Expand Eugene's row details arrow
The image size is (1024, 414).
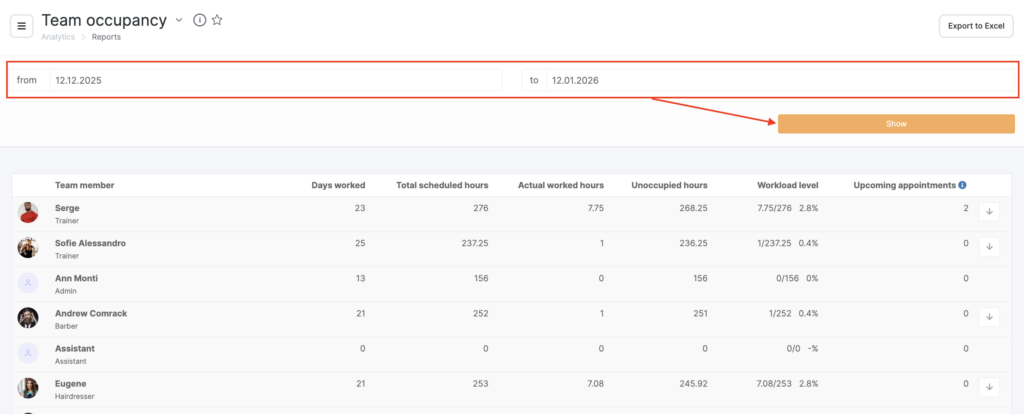[988, 386]
